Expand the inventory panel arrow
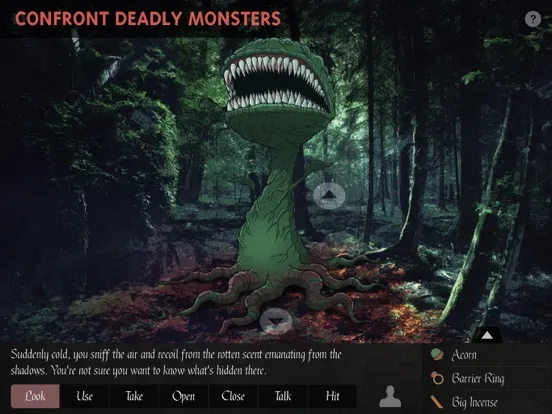 tap(487, 335)
